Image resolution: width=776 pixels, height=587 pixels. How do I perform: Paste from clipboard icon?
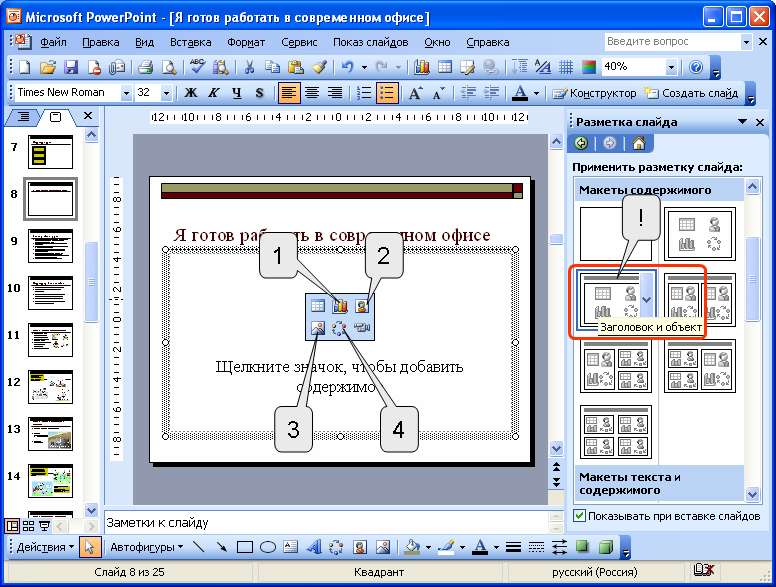coord(296,67)
